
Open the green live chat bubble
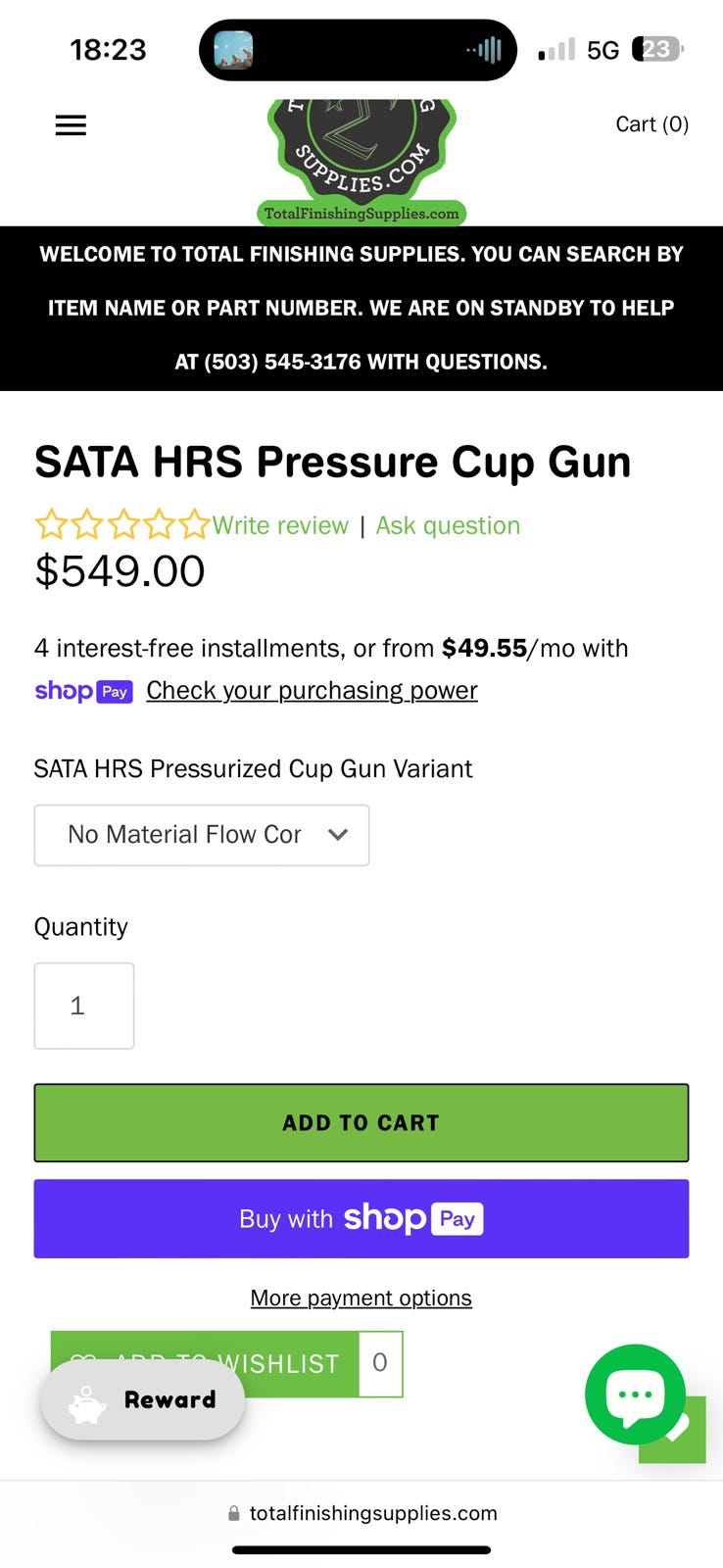tap(634, 1393)
